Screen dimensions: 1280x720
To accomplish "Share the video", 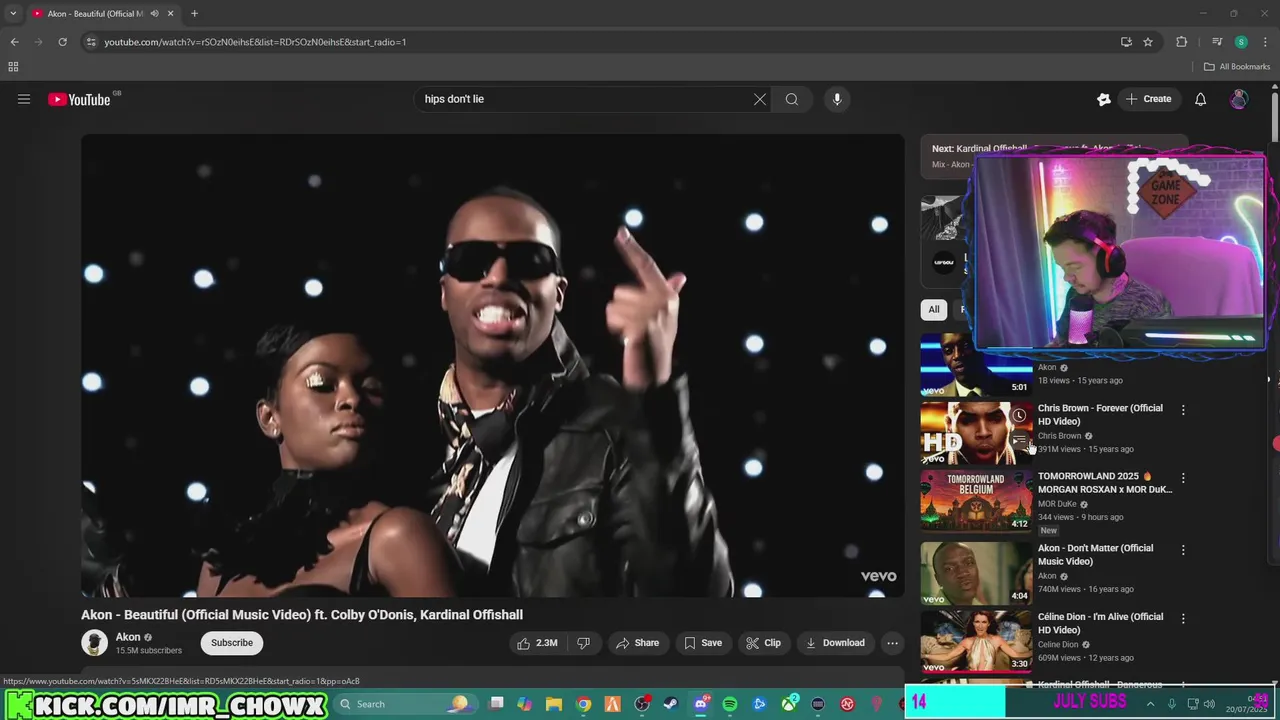I will tap(637, 643).
